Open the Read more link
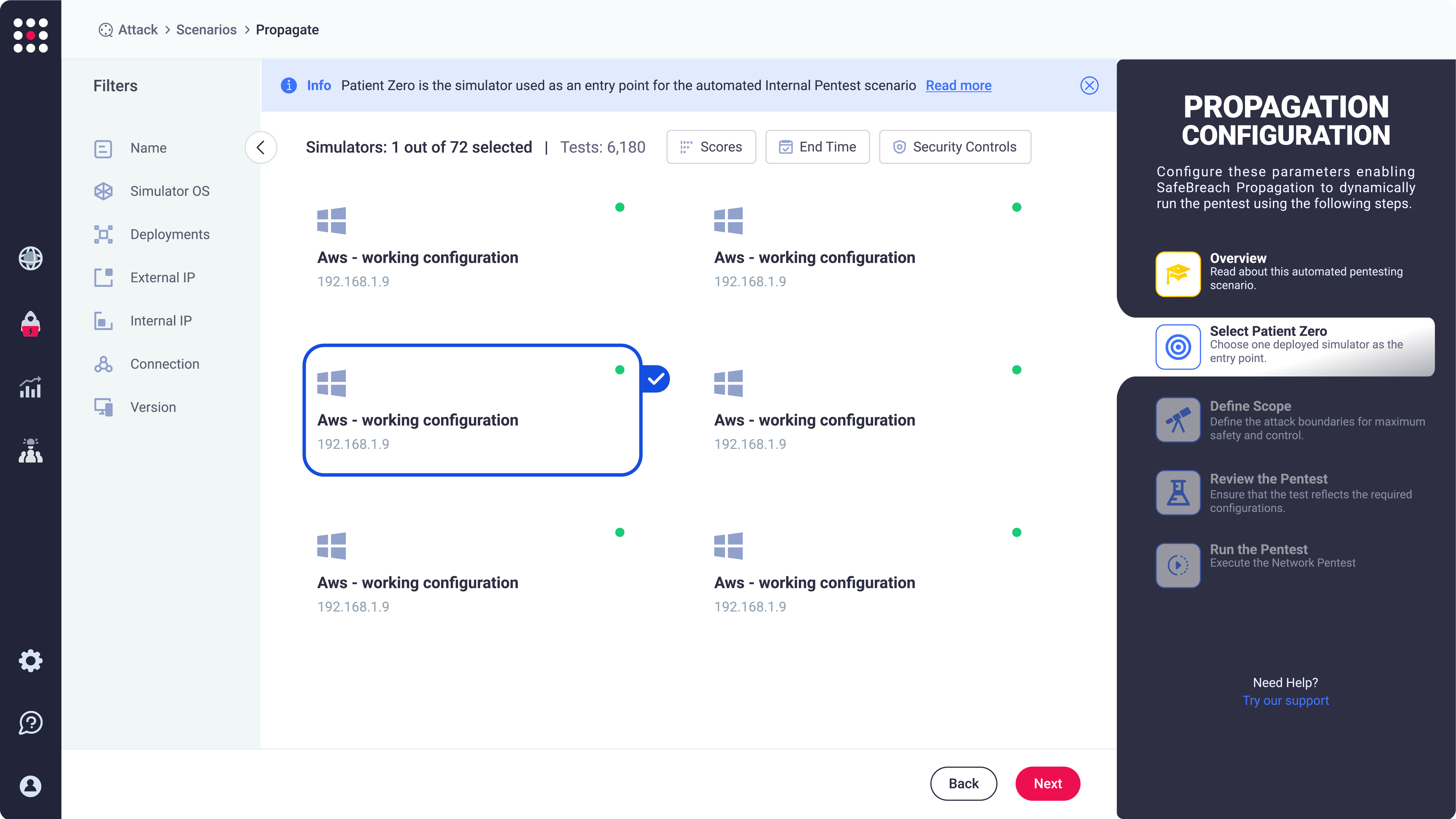The image size is (1456, 819). click(x=959, y=85)
